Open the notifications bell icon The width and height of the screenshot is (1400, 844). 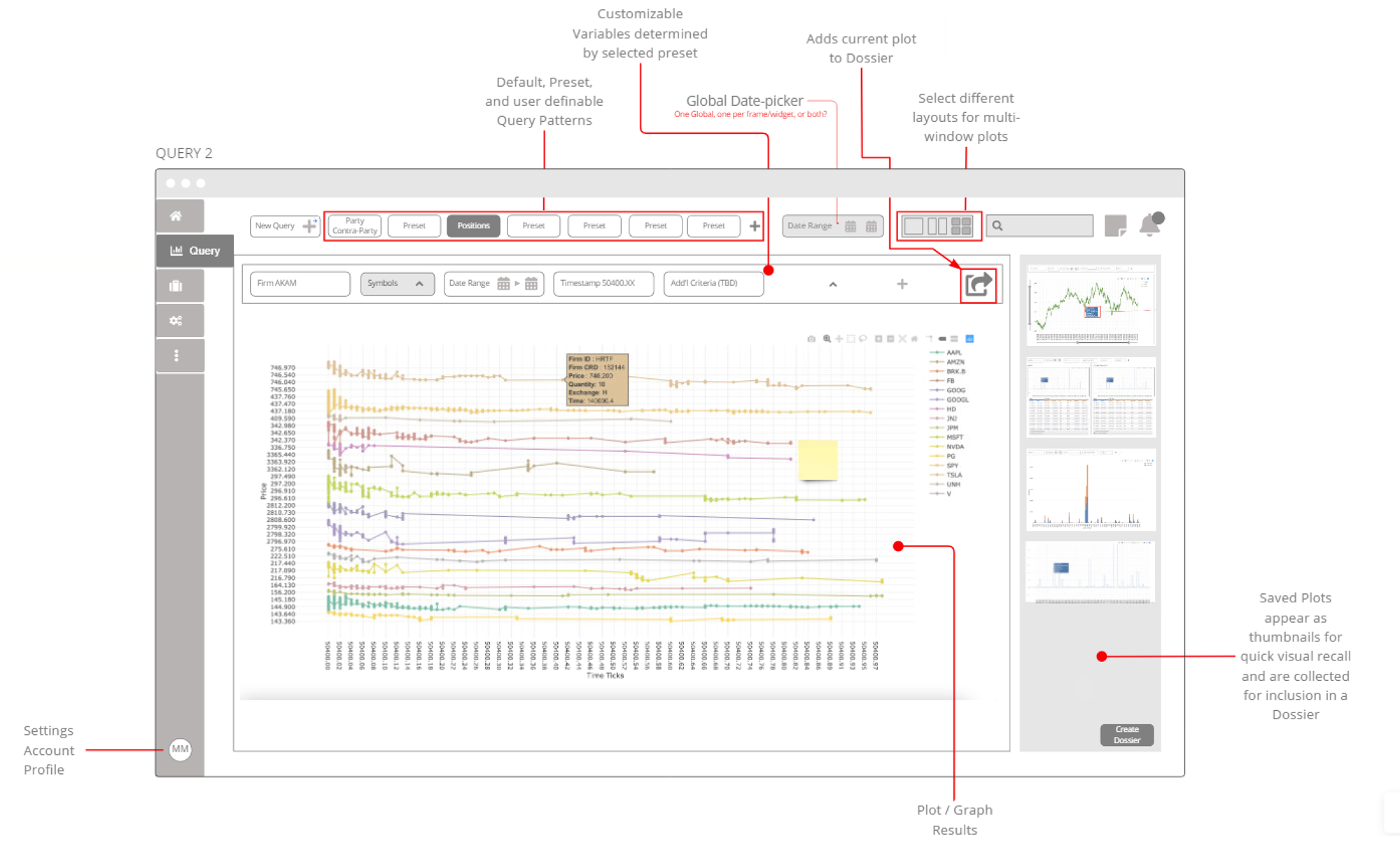pos(1151,224)
